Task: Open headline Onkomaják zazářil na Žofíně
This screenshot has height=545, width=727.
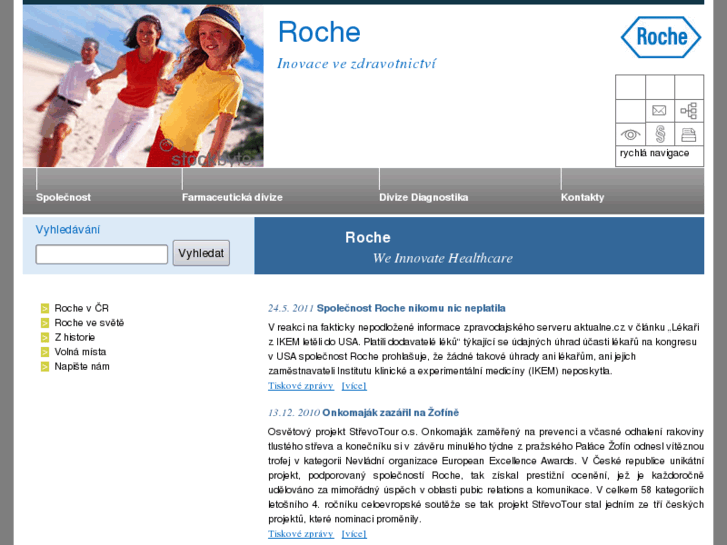Action: [390, 412]
